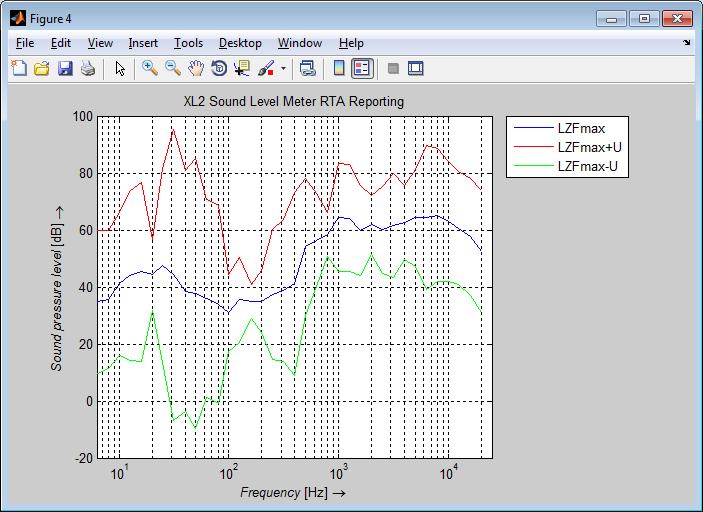Click the LZFmax legend entry
The width and height of the screenshot is (703, 512).
coord(581,129)
